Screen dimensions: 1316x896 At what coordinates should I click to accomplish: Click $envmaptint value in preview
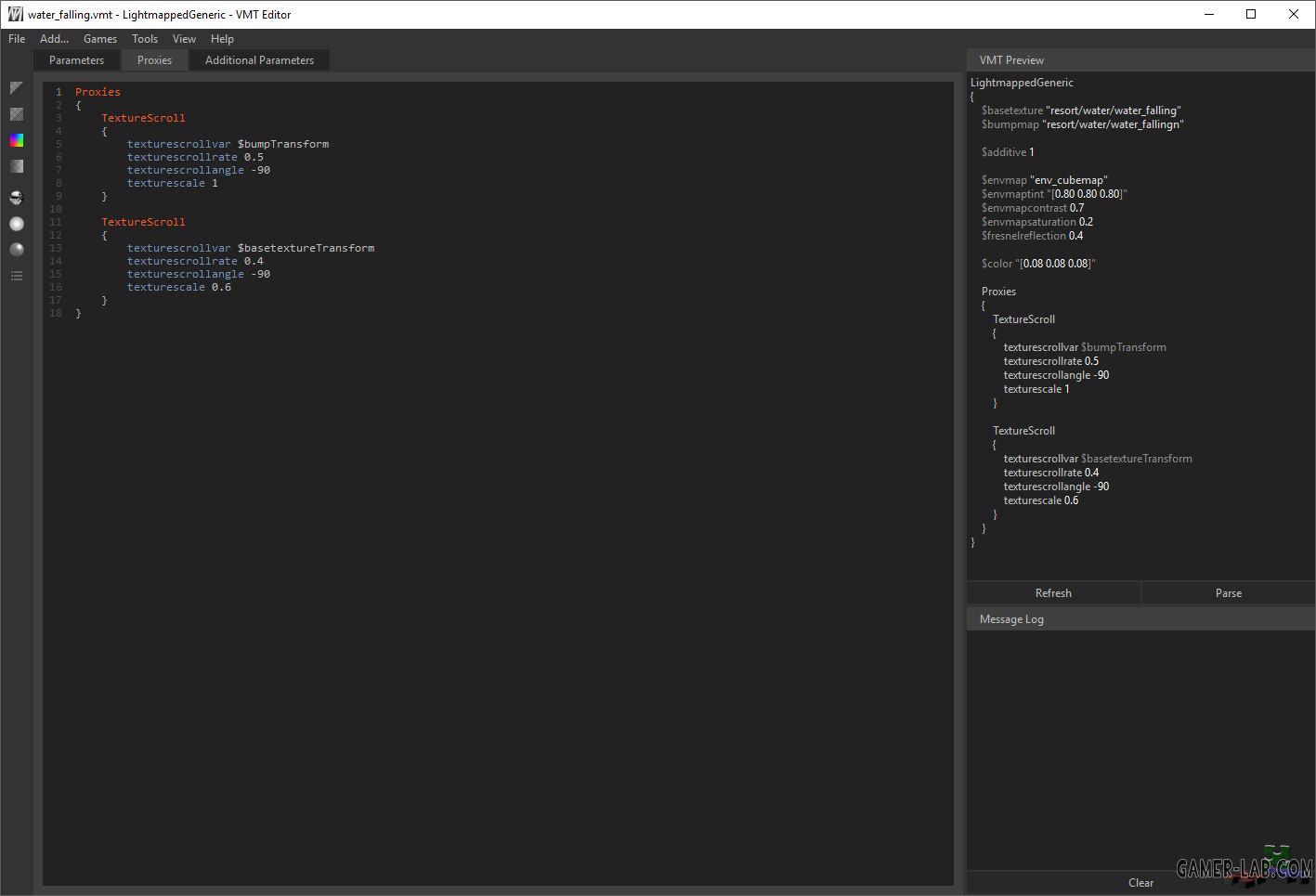coord(1088,194)
